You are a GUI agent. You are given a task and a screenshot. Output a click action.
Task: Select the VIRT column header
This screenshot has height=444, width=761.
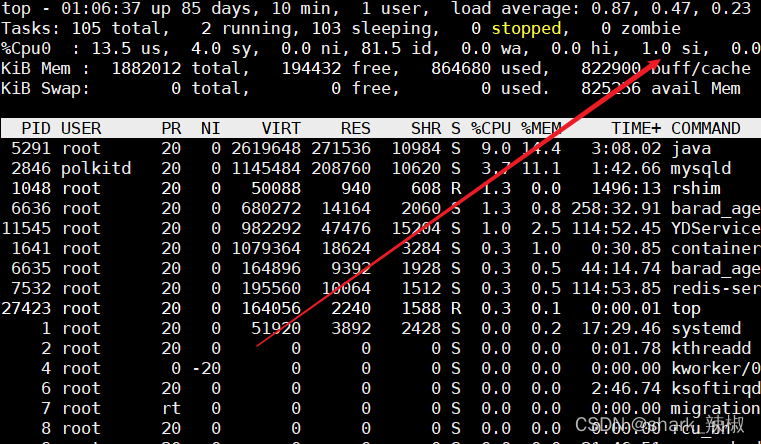click(280, 129)
